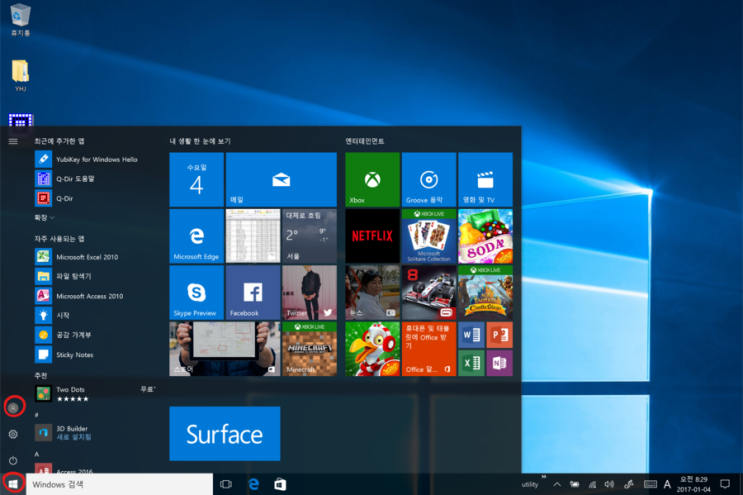Open the PowerPoint tile
Viewport: 743px width, 495px height.
[499, 335]
